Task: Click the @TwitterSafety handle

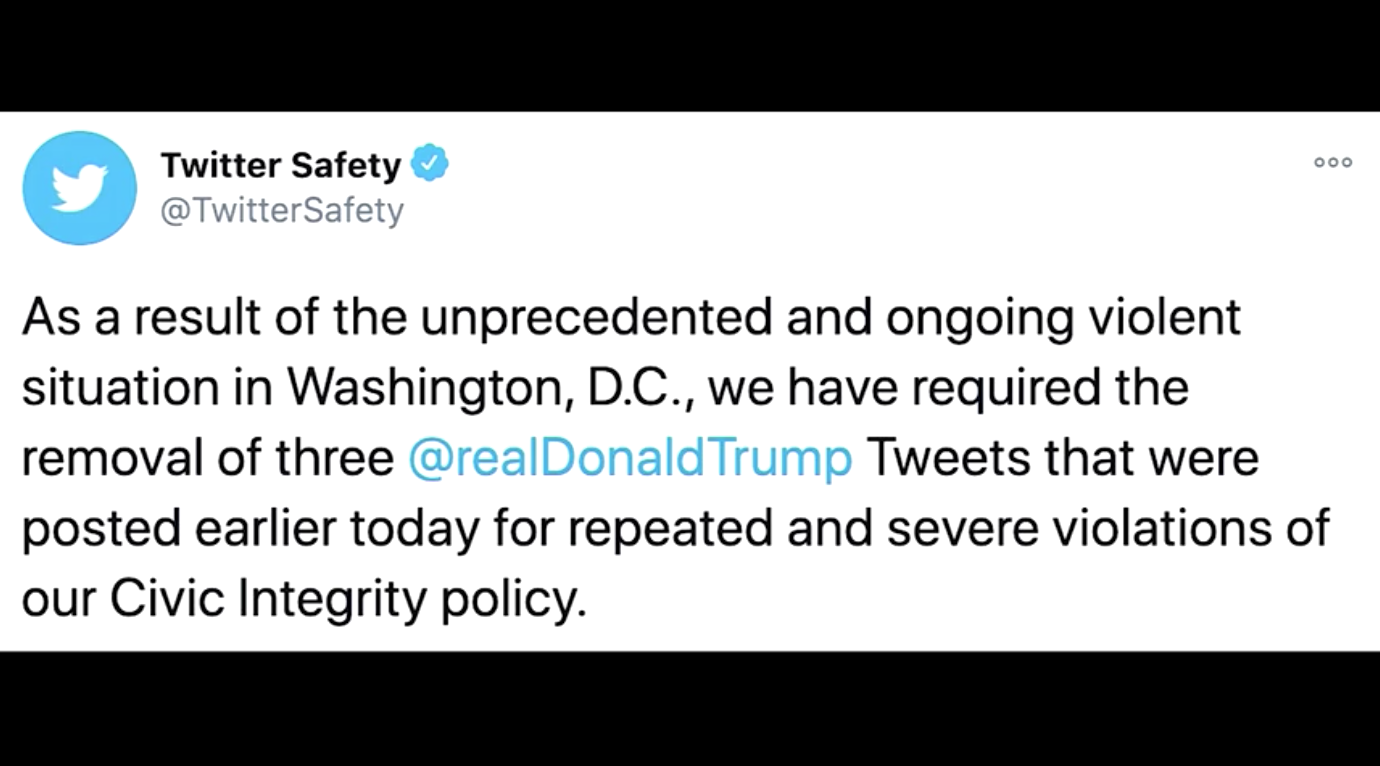Action: pyautogui.click(x=281, y=210)
